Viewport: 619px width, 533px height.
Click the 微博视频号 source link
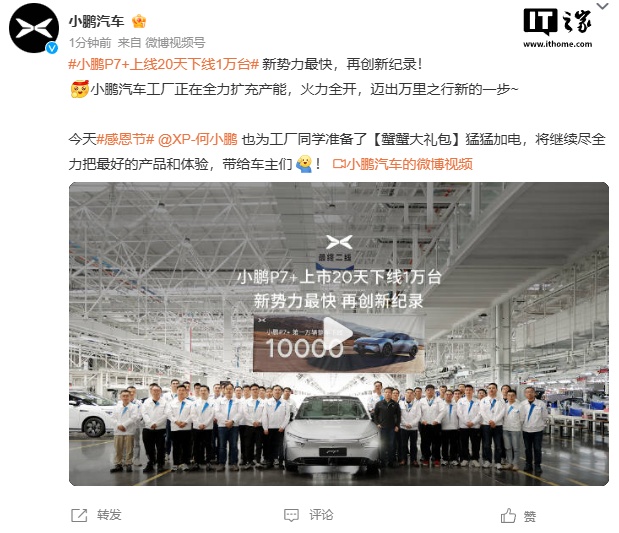pos(175,43)
